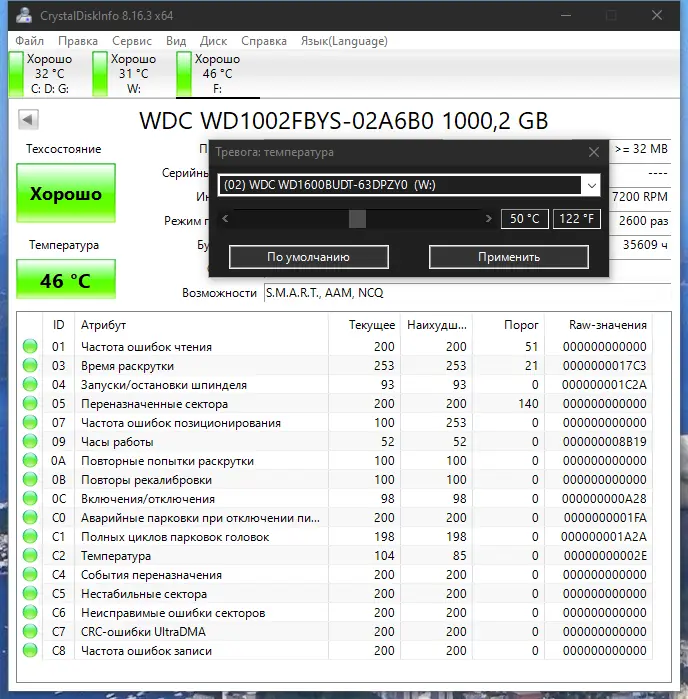Select disk tab F: at 46 °C

coord(218,74)
